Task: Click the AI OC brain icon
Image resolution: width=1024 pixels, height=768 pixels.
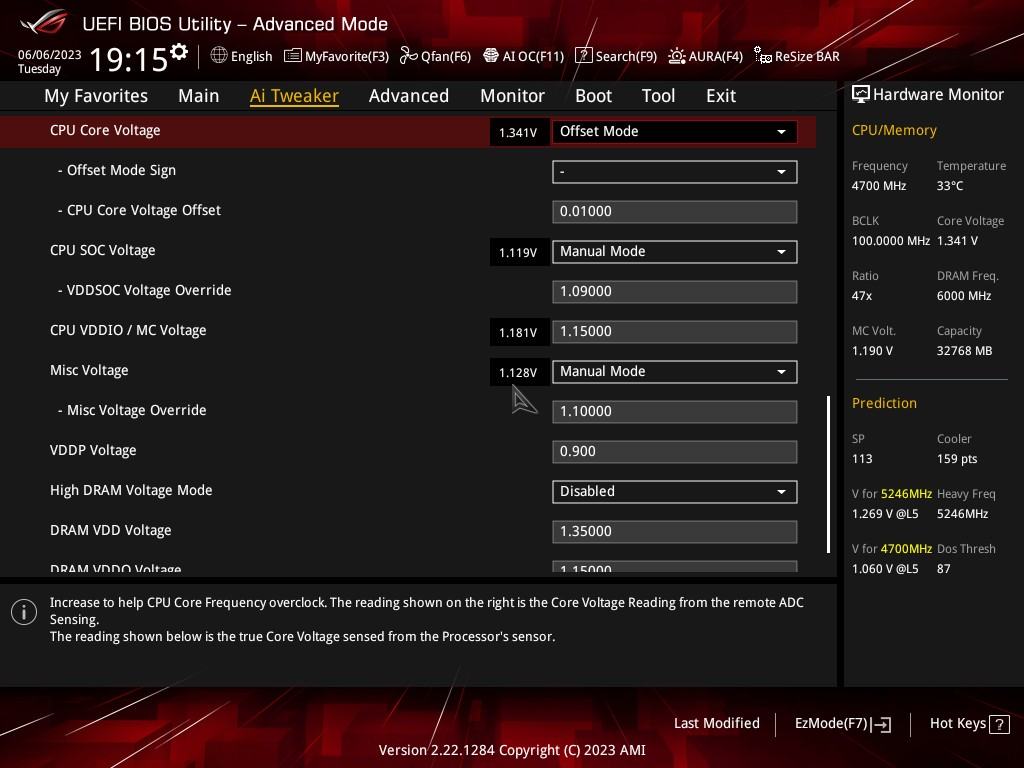Action: [490, 56]
